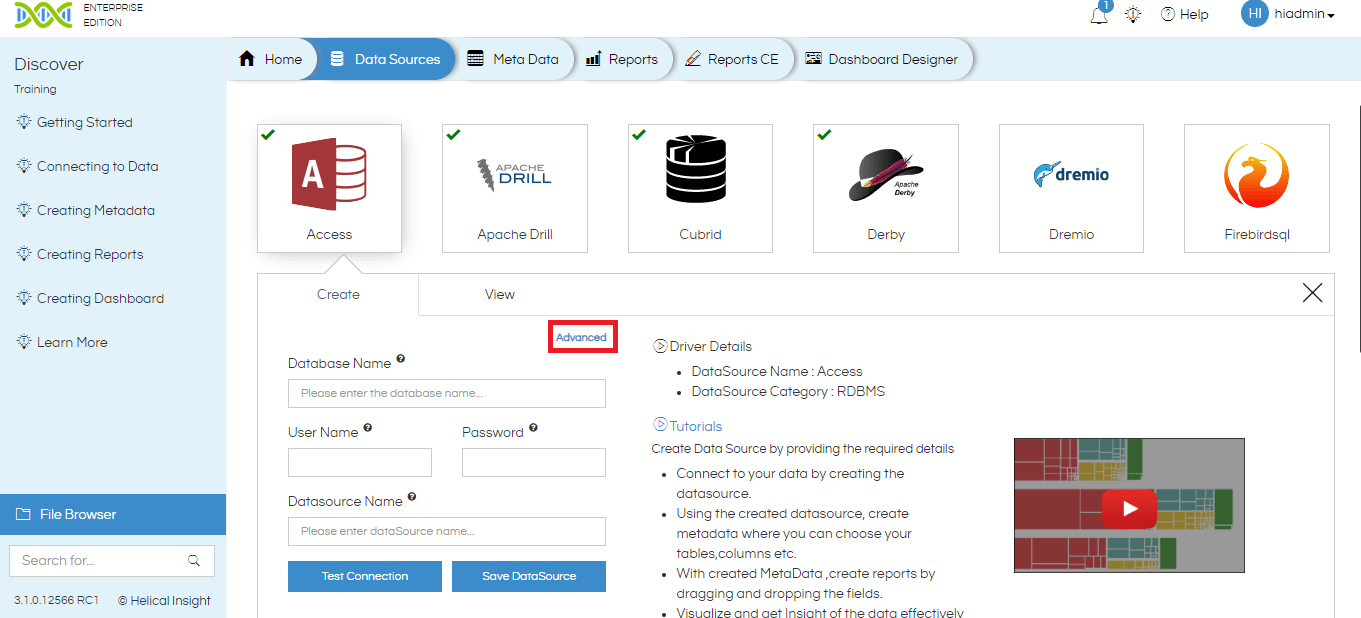Switch to the View tab

(499, 294)
